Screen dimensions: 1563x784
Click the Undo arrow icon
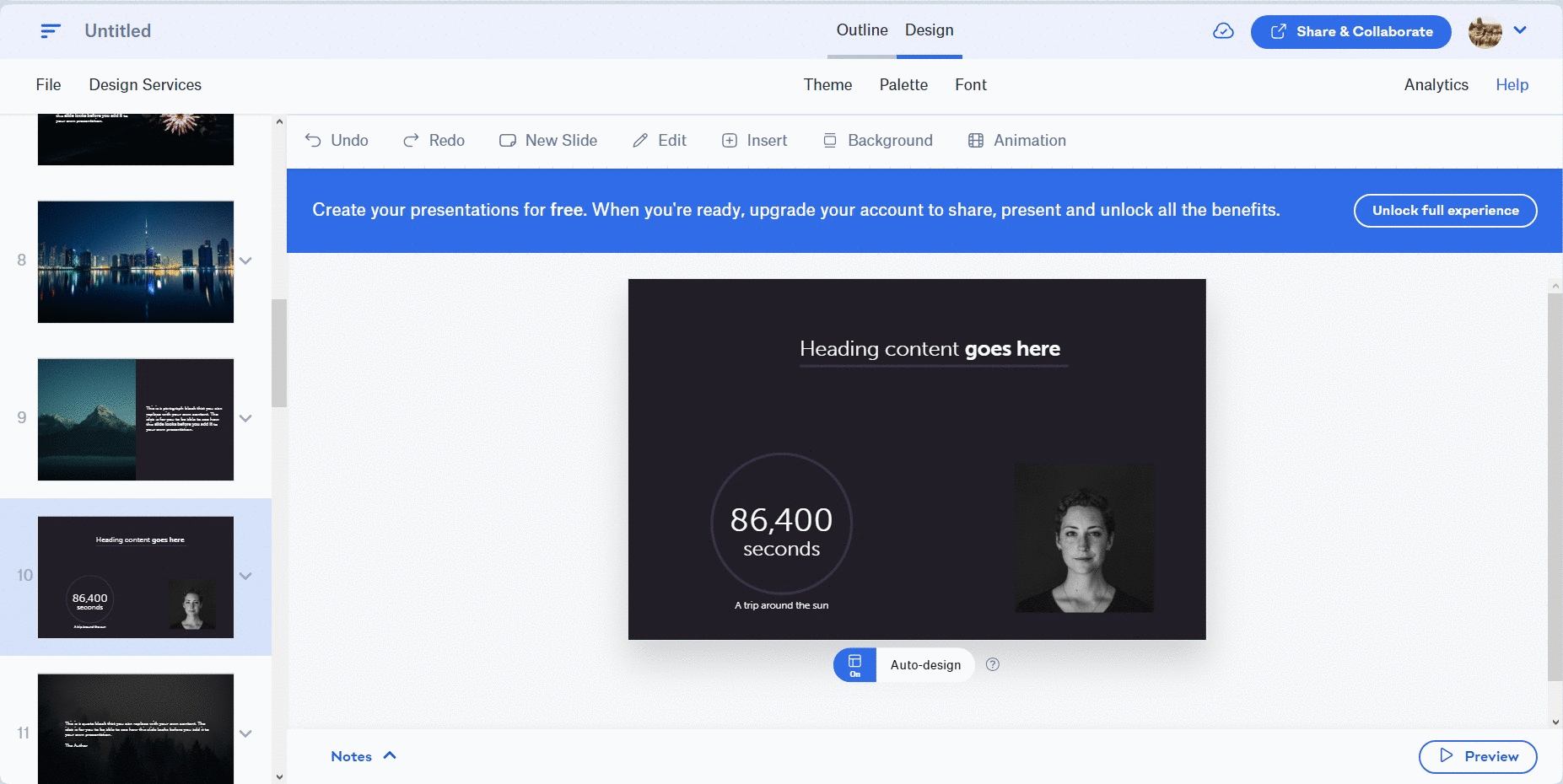pyautogui.click(x=313, y=140)
